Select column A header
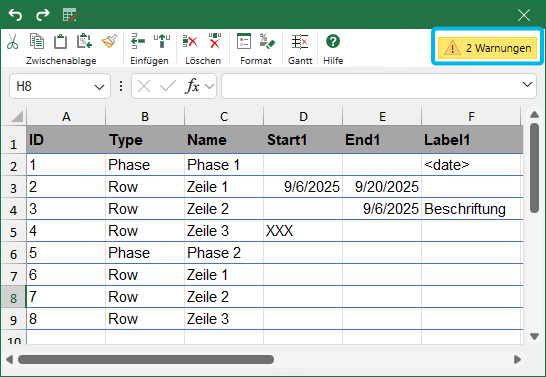 pos(66,116)
